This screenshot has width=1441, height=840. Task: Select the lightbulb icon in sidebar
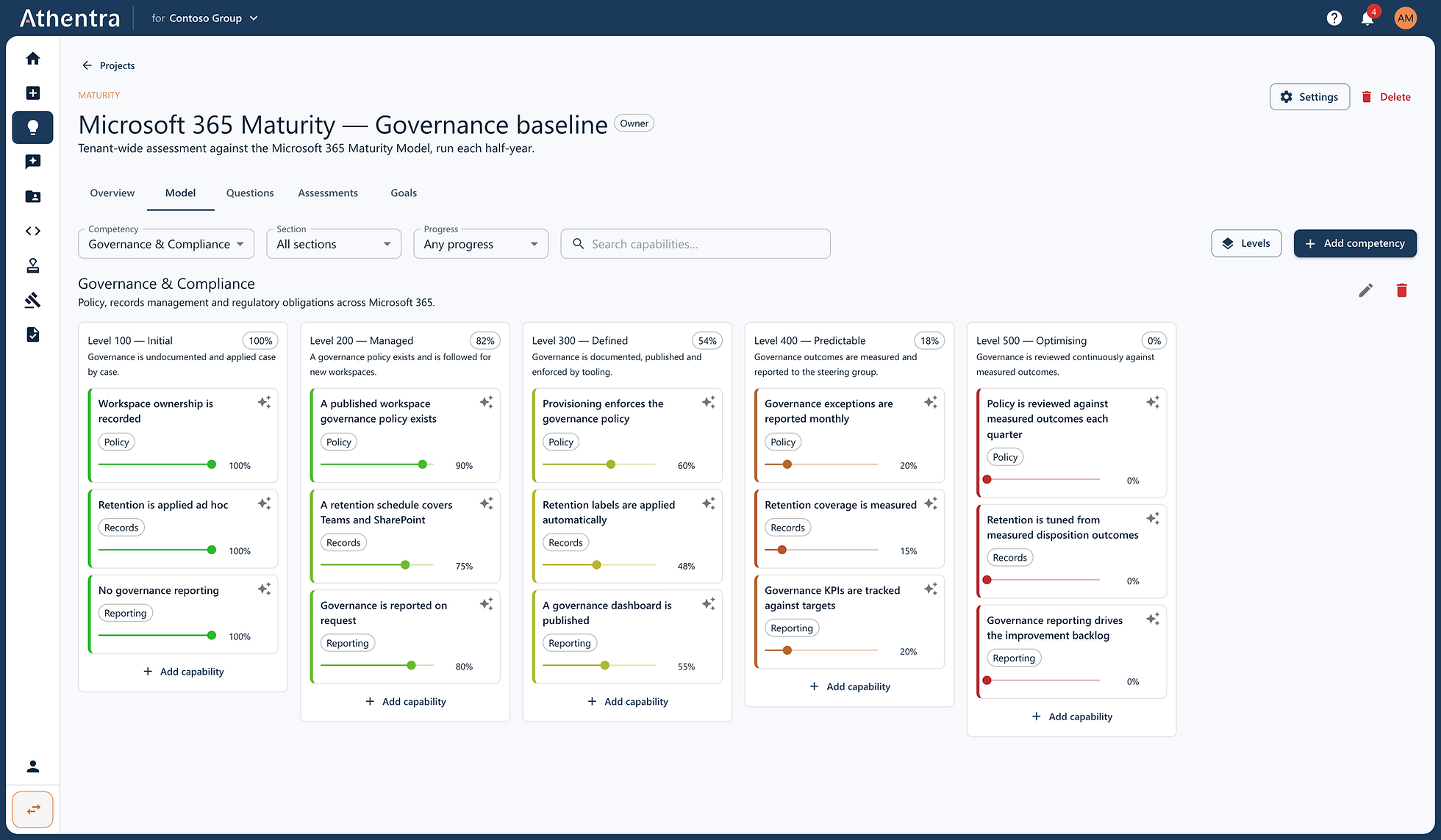click(x=33, y=127)
